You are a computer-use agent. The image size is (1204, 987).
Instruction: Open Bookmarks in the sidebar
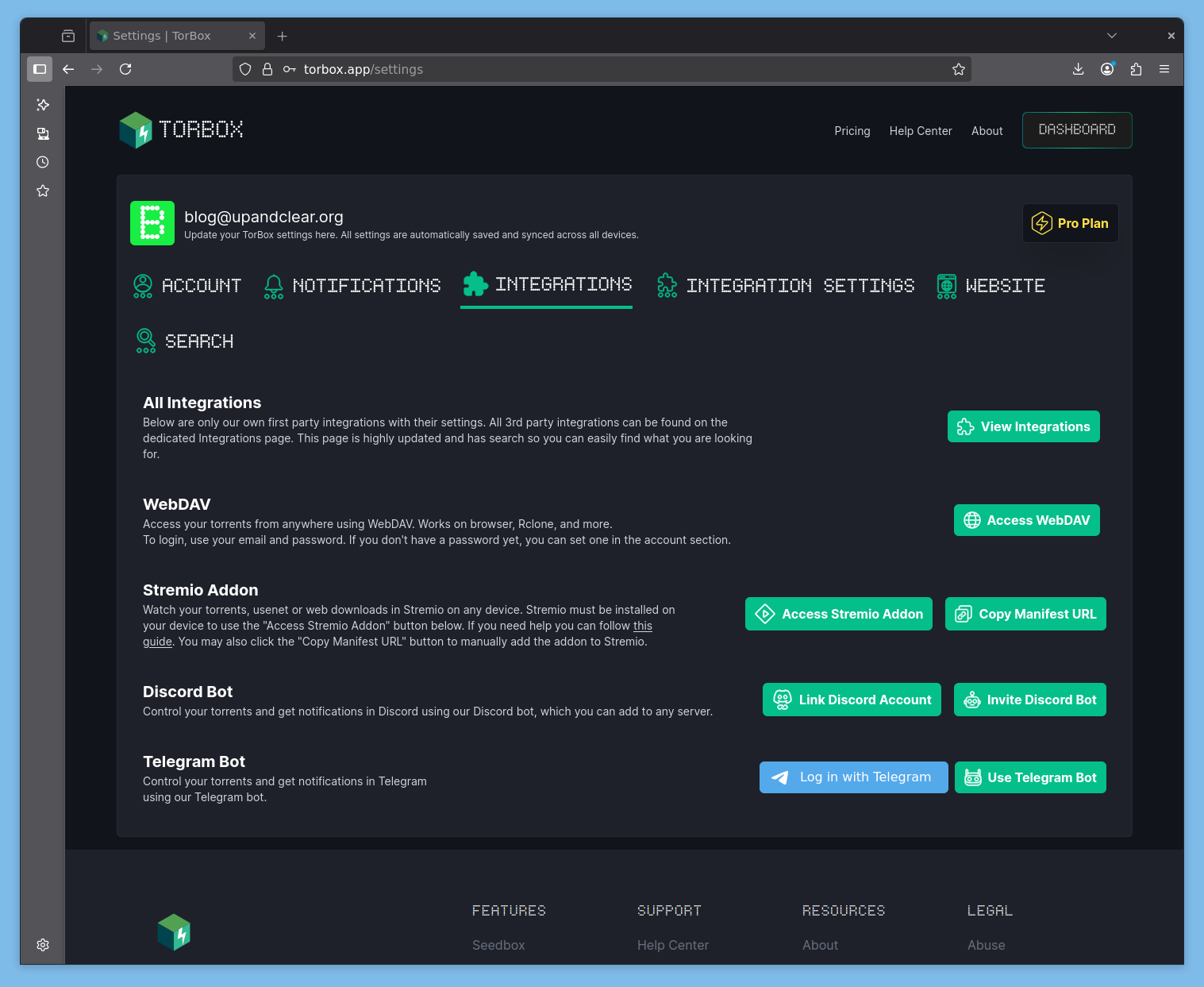tap(43, 191)
